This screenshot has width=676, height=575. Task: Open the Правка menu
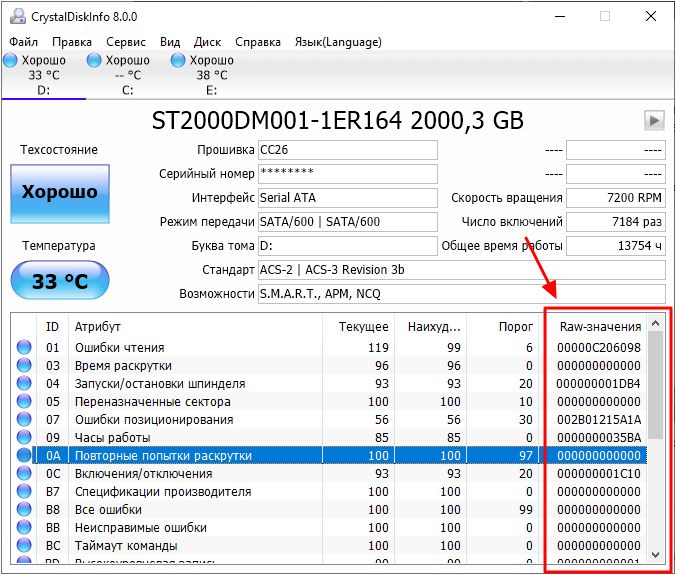[x=72, y=42]
